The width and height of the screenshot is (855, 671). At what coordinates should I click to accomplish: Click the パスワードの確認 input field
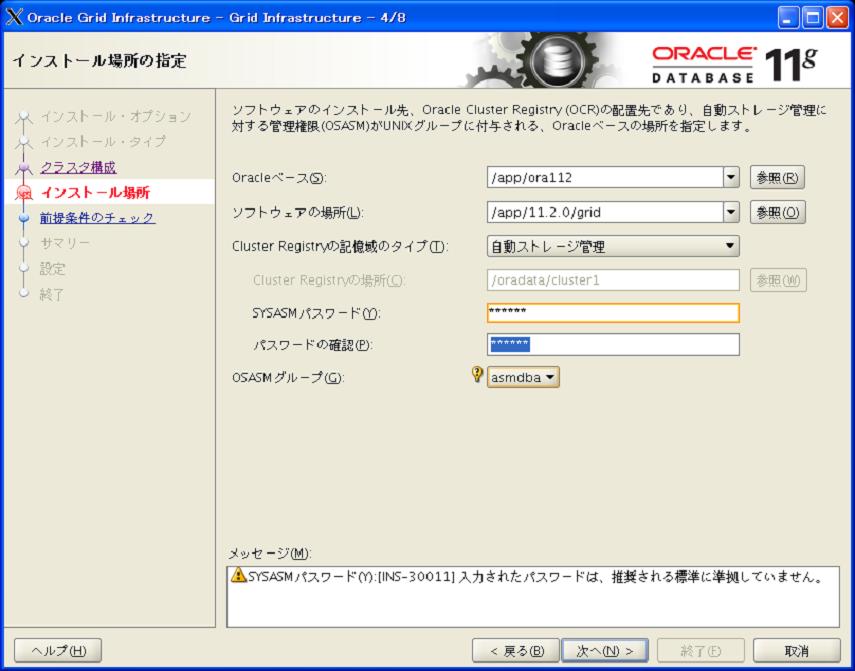click(613, 344)
